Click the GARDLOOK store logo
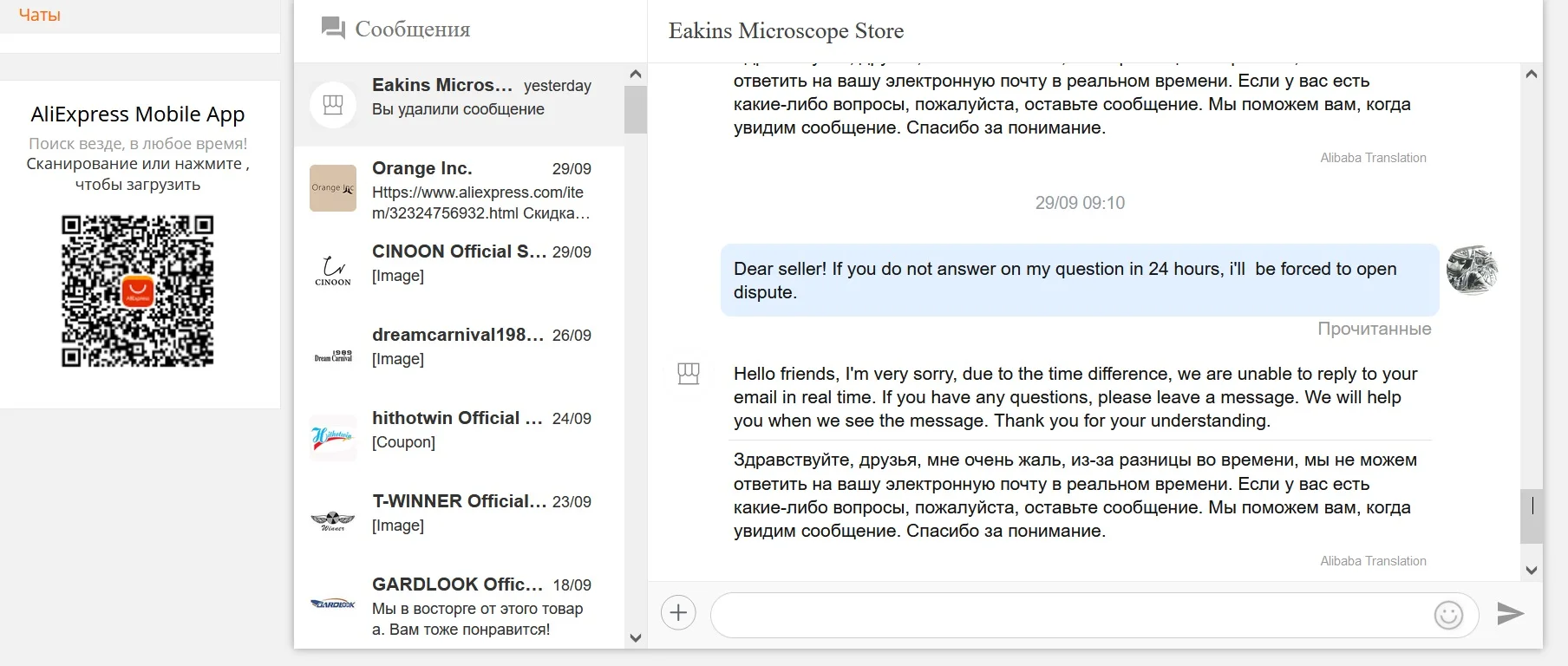The height and width of the screenshot is (666, 1568). (333, 604)
